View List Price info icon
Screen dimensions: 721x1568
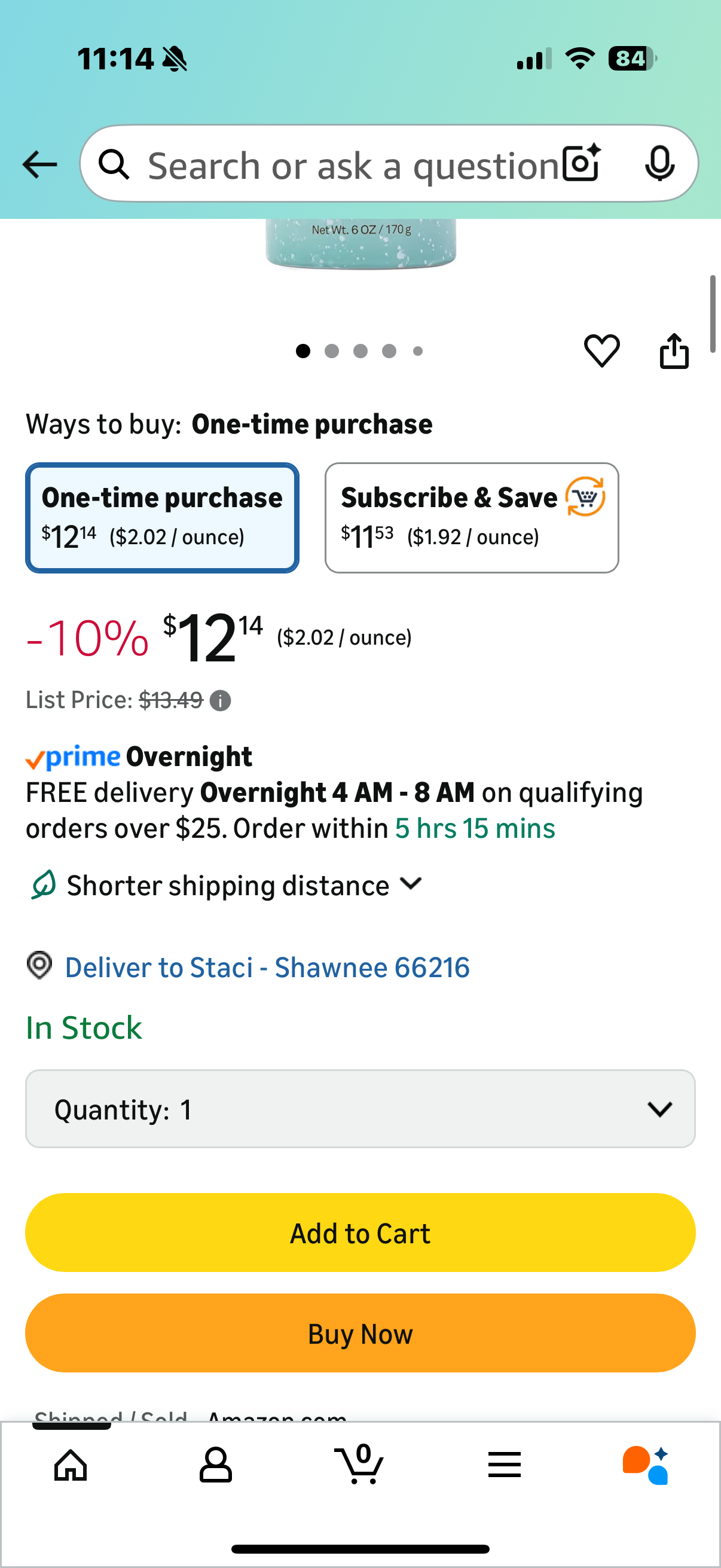coord(220,701)
